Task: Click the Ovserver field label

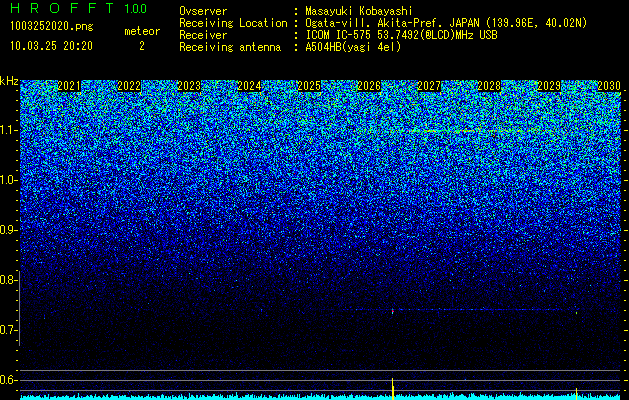Action: pos(203,11)
